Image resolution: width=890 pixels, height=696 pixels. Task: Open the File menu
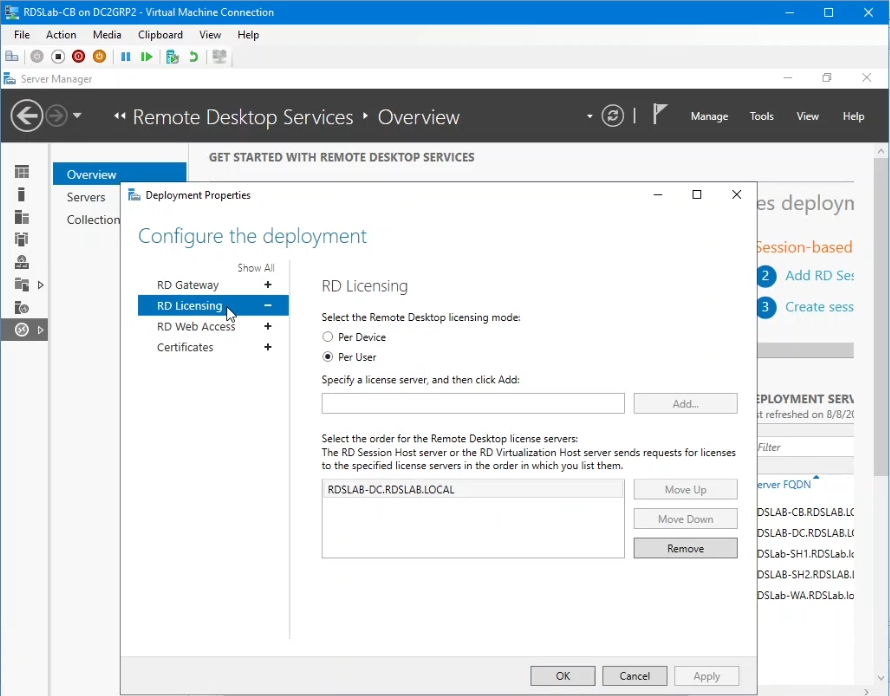(22, 35)
